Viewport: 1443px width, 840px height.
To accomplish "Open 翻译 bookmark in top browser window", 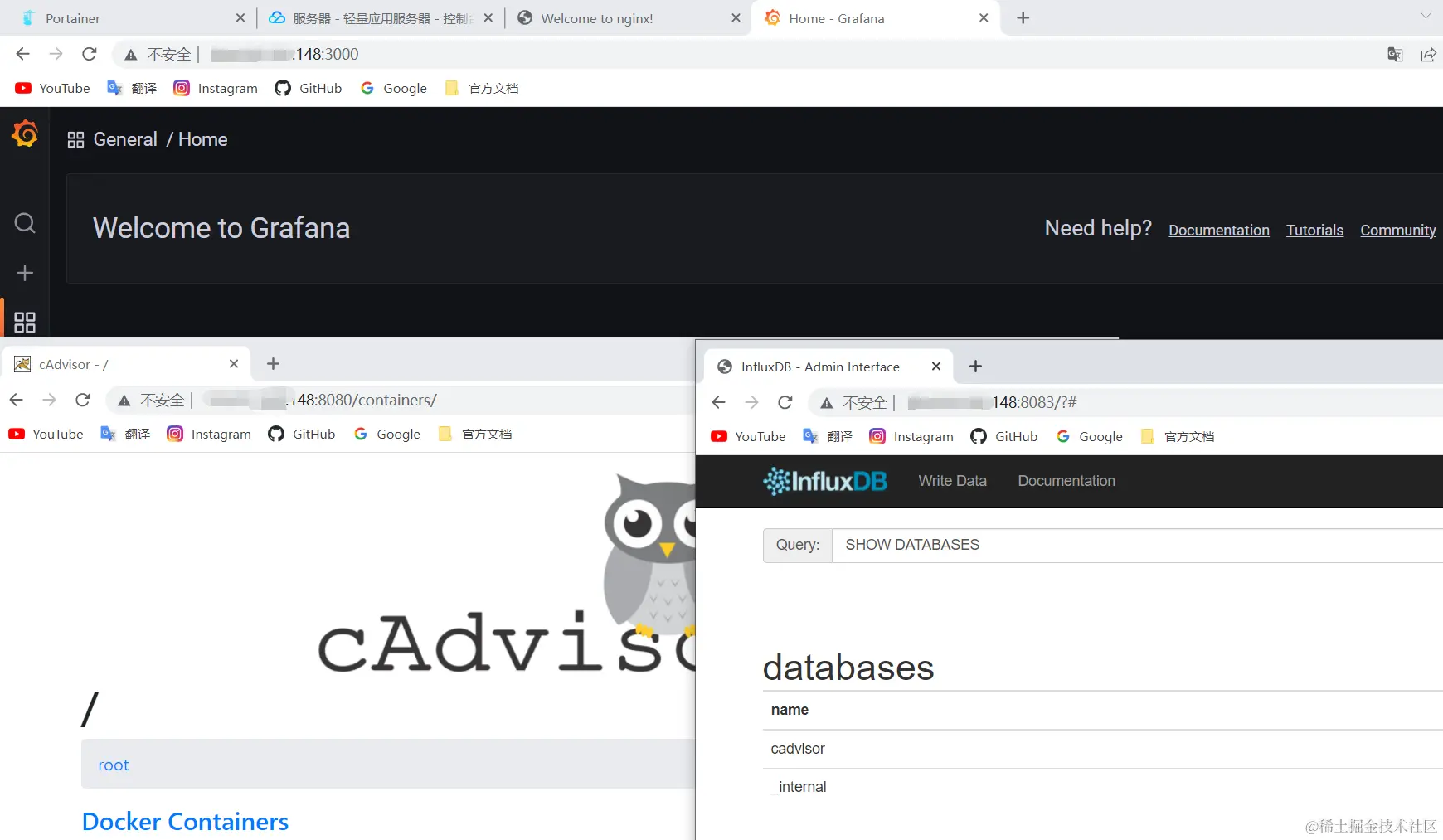I will pyautogui.click(x=132, y=88).
